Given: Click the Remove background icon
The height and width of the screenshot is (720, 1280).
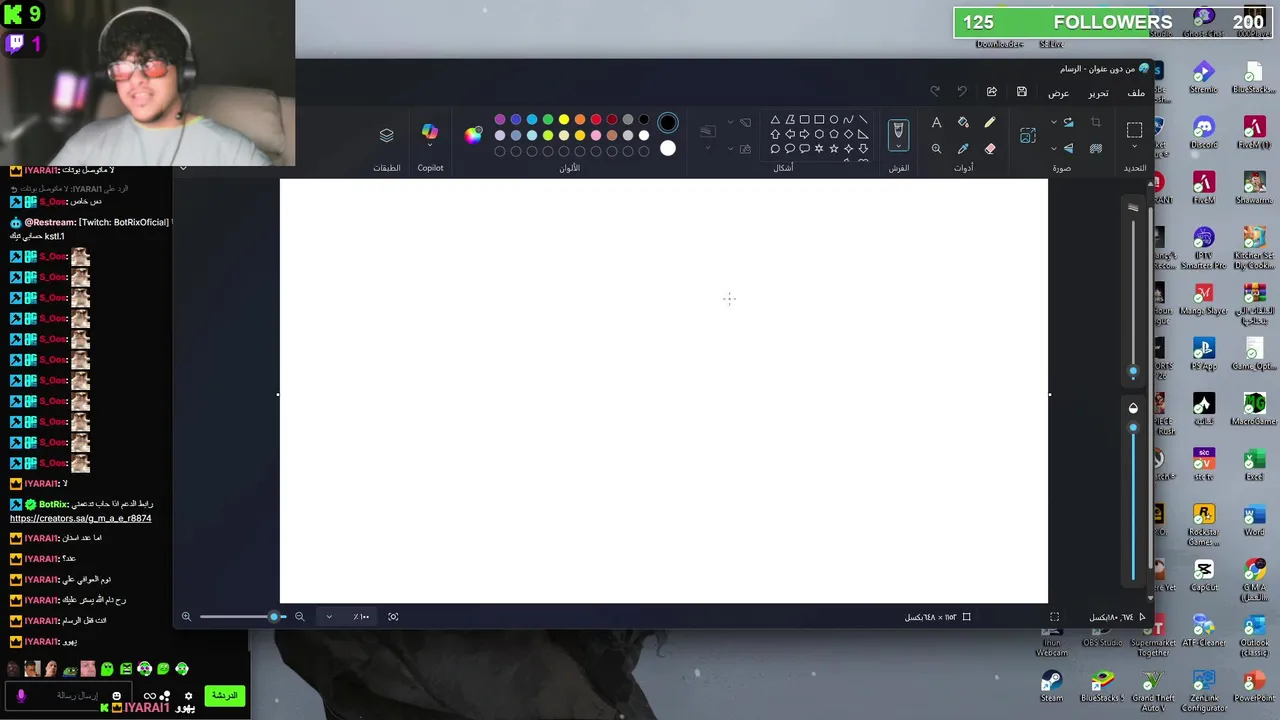Looking at the screenshot, I should 1095,148.
